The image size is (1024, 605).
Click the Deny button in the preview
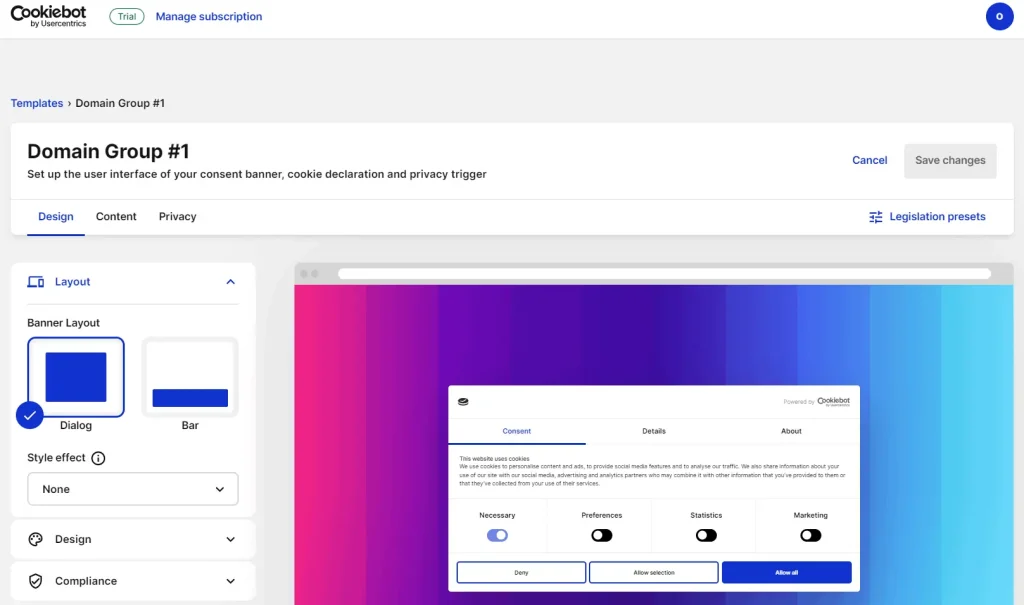coord(521,571)
